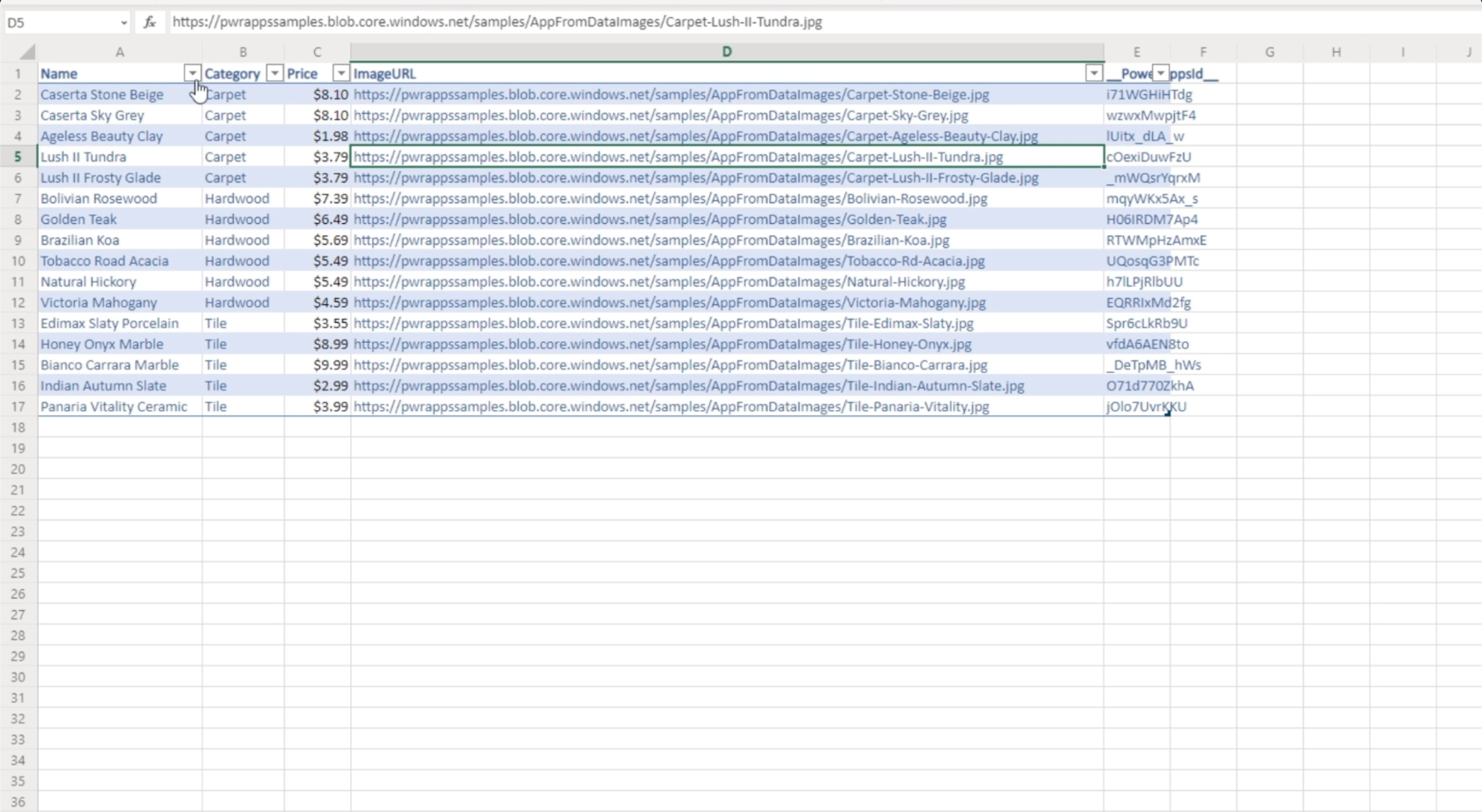Select the Brazilian Koa cell
This screenshot has width=1482, height=812.
120,240
